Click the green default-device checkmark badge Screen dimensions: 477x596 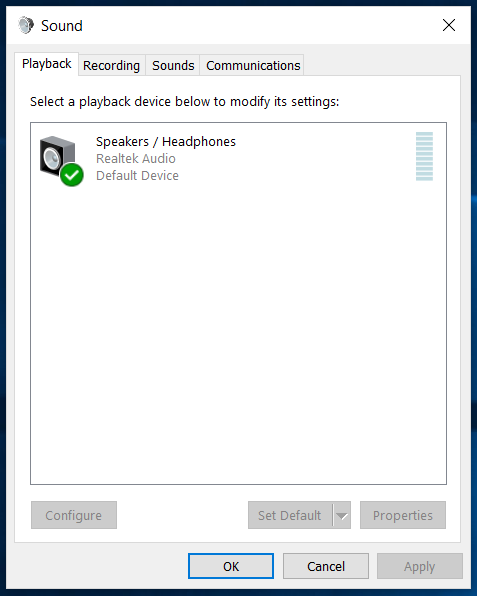pos(71,175)
